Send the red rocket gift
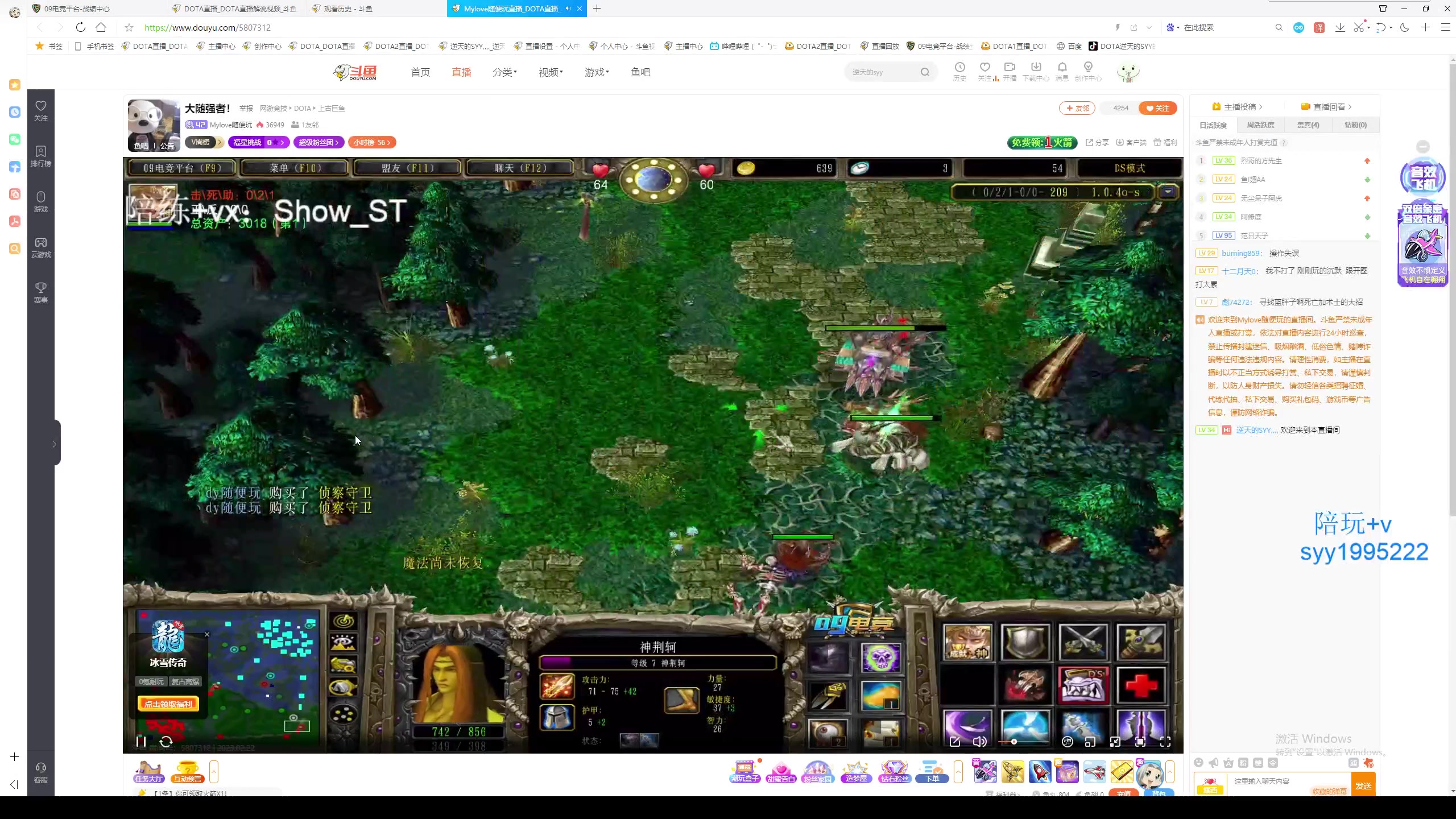This screenshot has width=1456, height=819. coord(1040,772)
